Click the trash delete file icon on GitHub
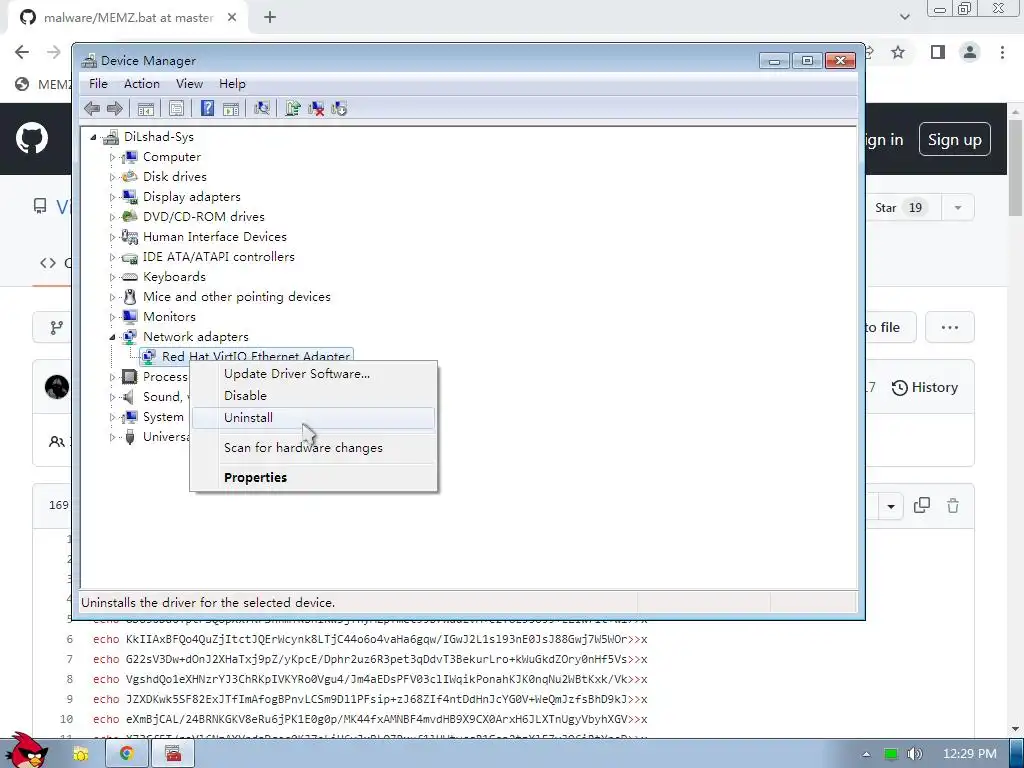This screenshot has width=1024, height=768. tap(953, 505)
